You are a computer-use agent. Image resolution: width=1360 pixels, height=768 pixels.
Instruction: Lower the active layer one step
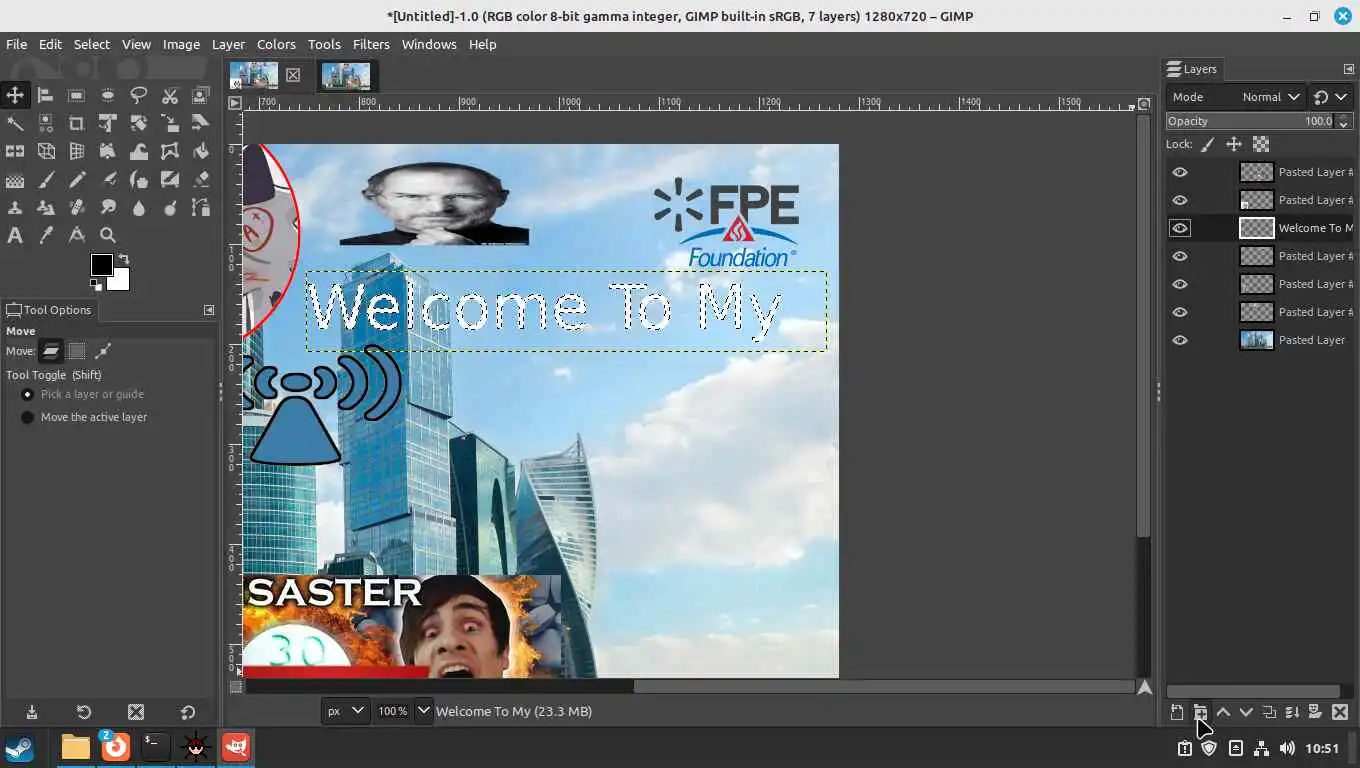tap(1246, 712)
